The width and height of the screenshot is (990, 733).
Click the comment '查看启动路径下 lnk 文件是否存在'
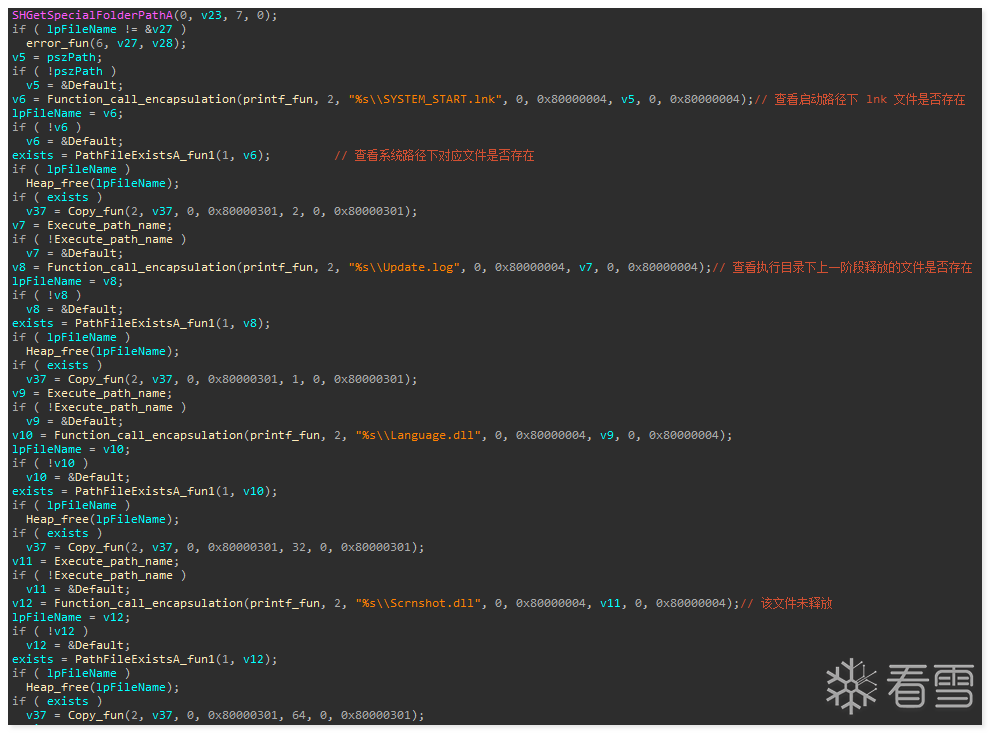point(870,99)
